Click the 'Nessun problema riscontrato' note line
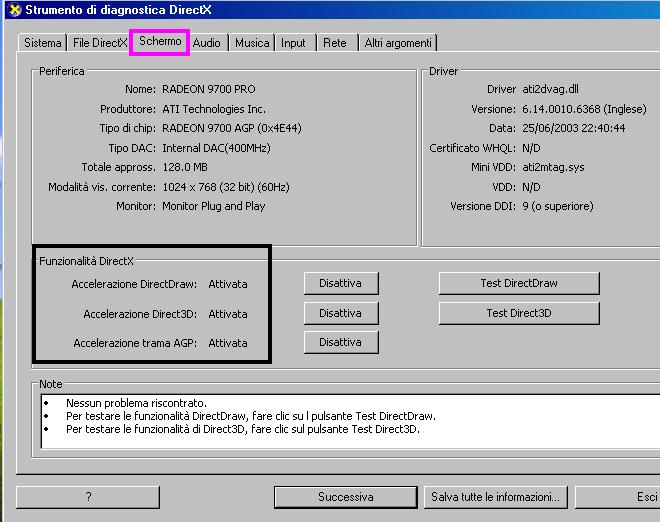The height and width of the screenshot is (522, 660). [135, 402]
